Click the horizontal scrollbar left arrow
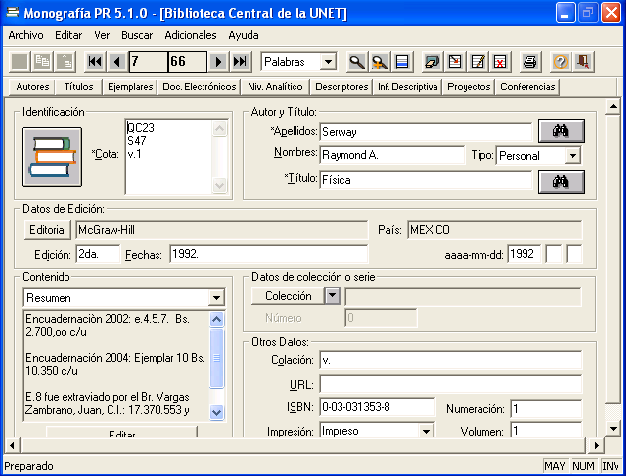The image size is (628, 476). click(12, 445)
